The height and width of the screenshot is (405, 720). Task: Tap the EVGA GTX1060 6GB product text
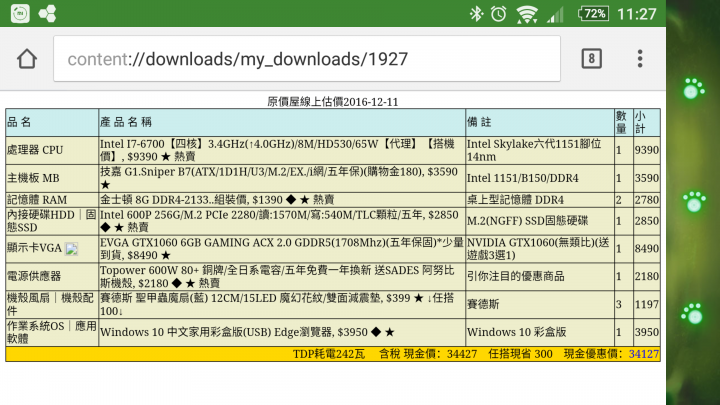pyautogui.click(x=282, y=248)
